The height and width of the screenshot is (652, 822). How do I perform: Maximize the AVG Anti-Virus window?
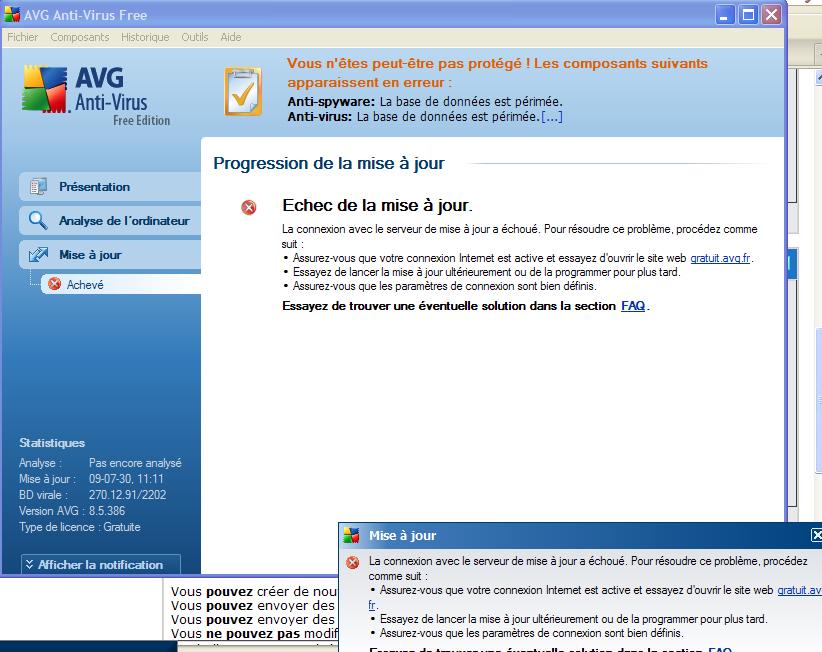click(x=748, y=15)
